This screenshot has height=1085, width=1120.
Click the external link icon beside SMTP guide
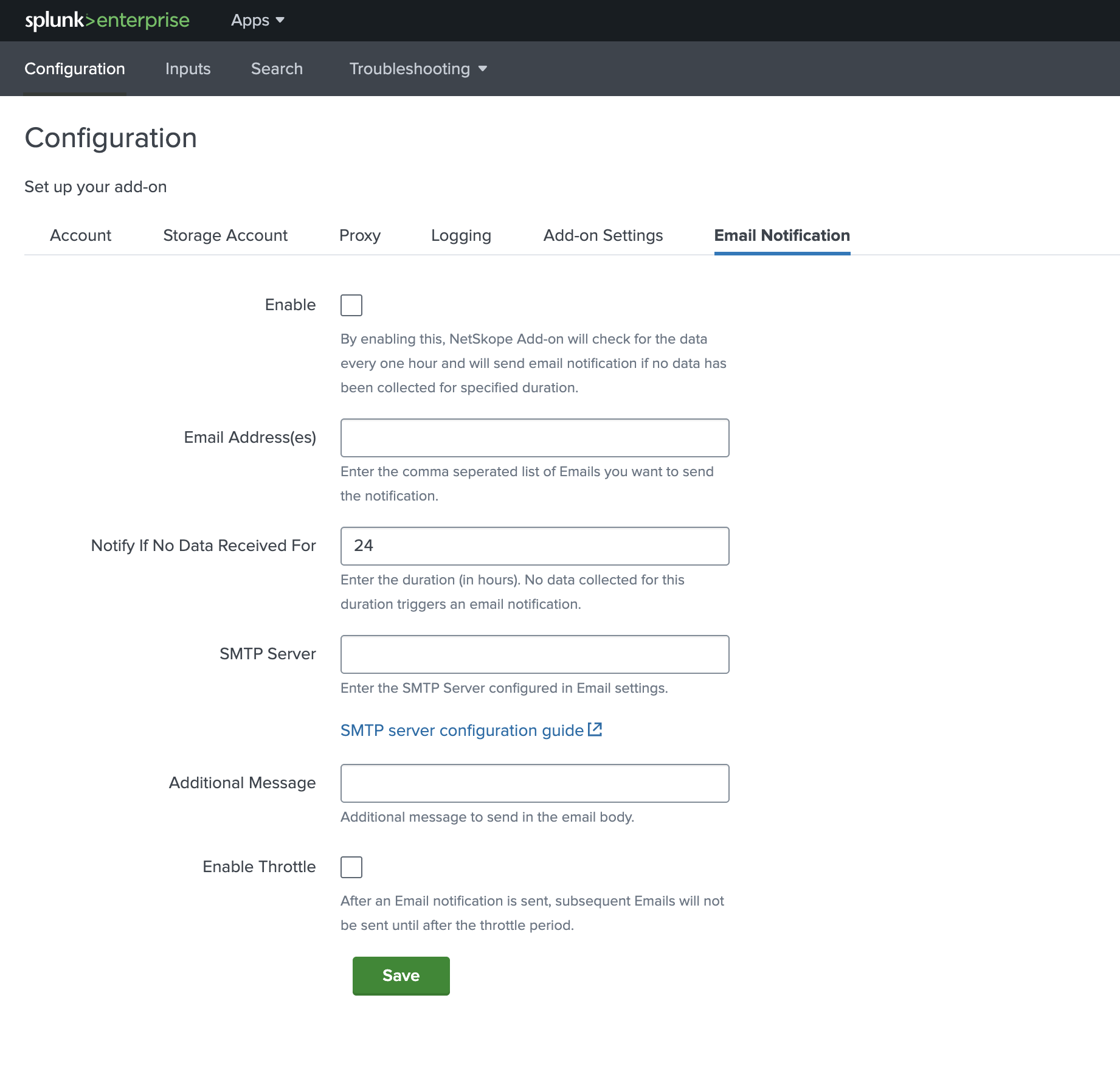(x=595, y=729)
